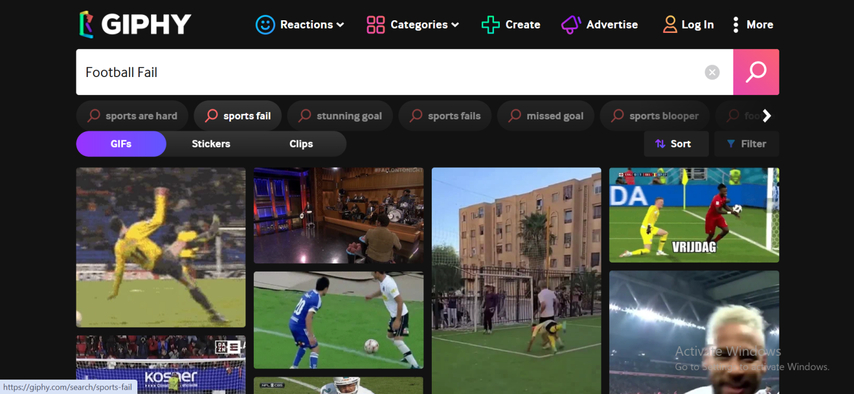Select the 'stunning goal' suggestion

pyautogui.click(x=340, y=116)
